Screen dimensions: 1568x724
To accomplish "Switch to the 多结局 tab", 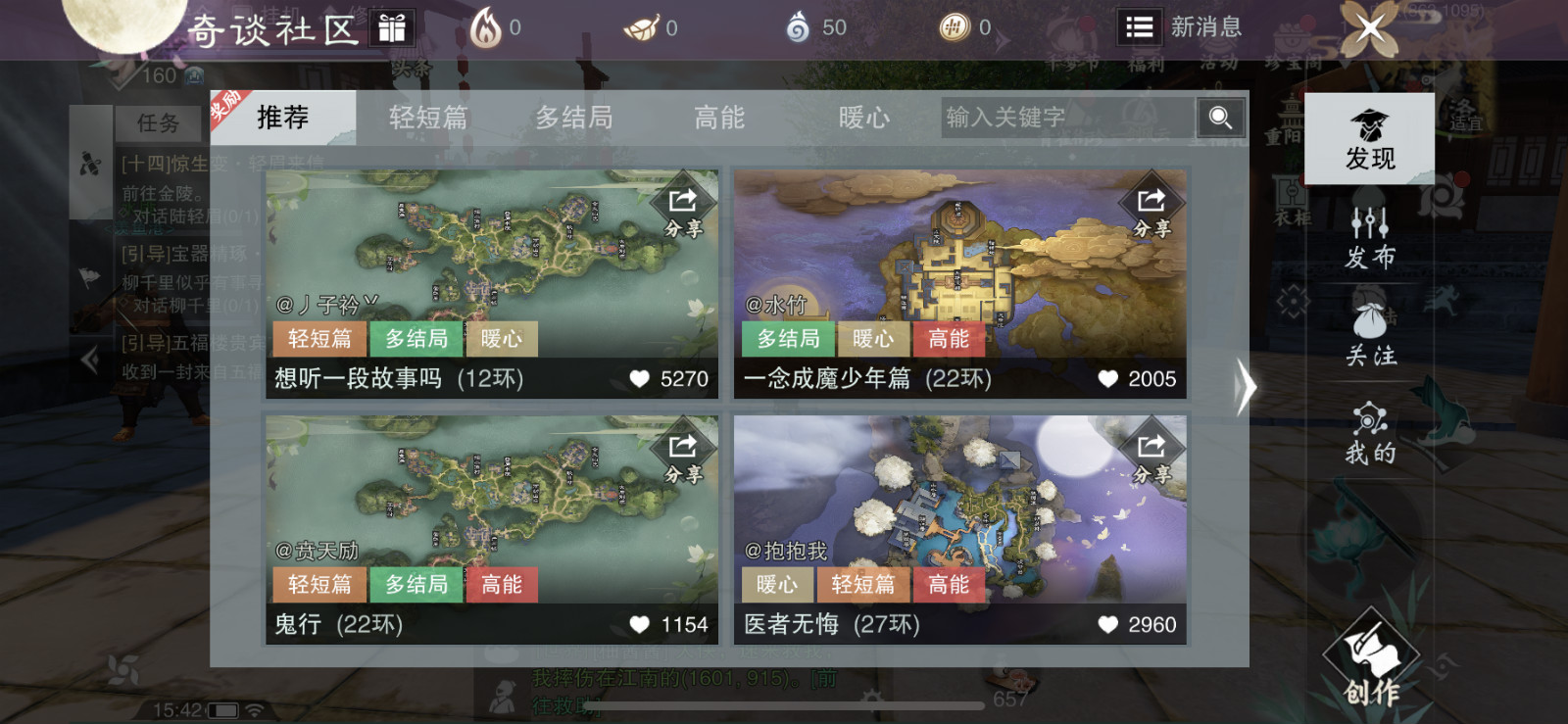I will (x=573, y=118).
